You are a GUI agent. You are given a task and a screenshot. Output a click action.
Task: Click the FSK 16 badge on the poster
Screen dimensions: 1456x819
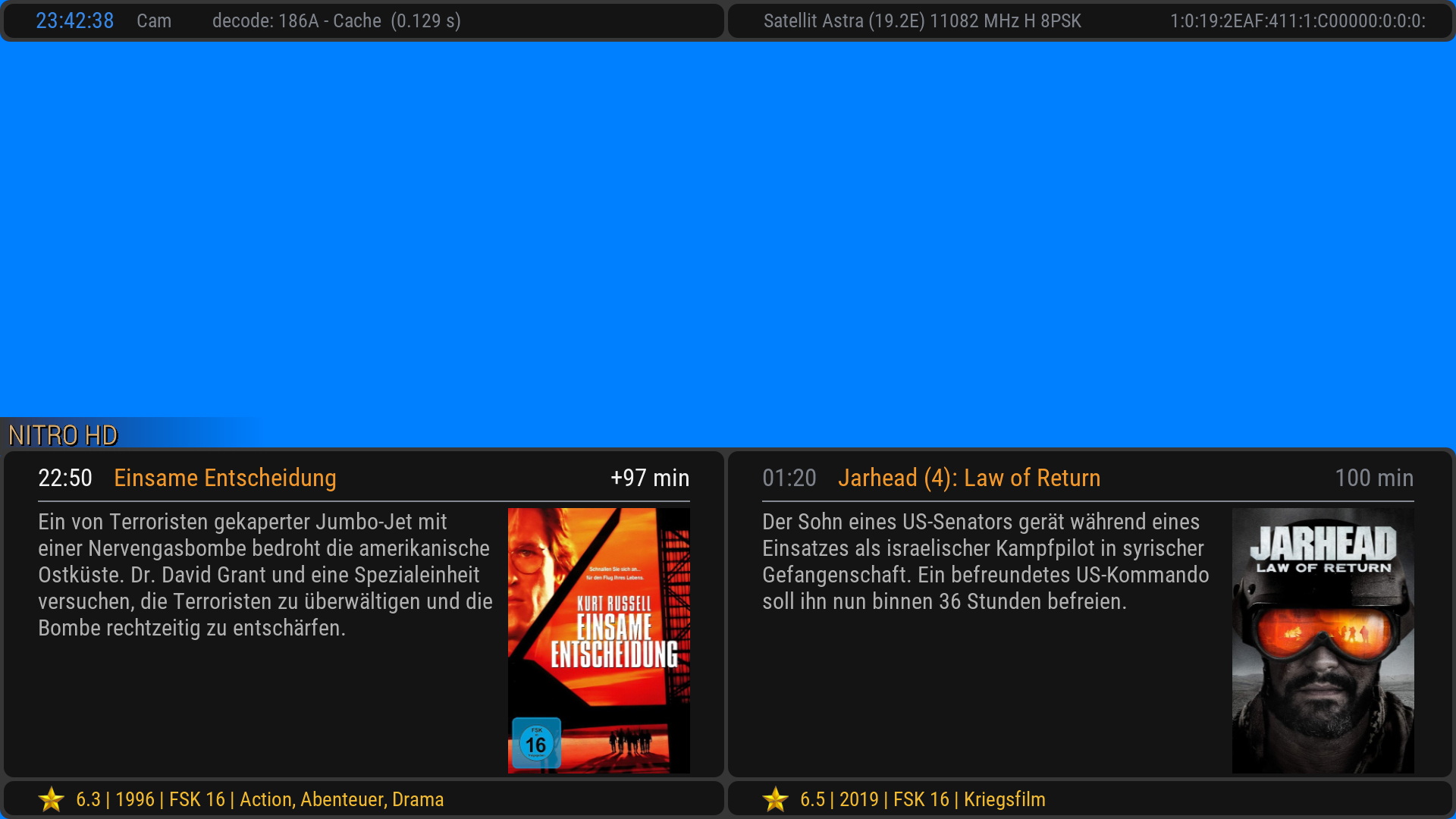point(536,743)
